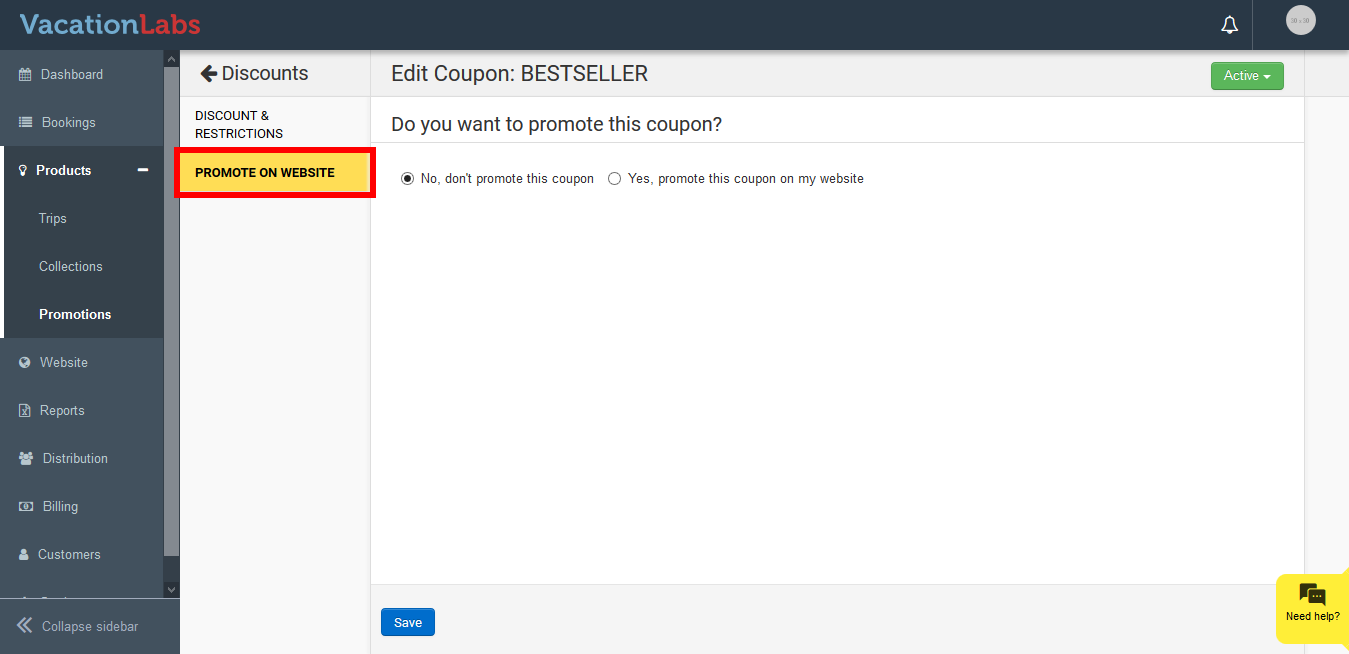The height and width of the screenshot is (654, 1349).
Task: Click the Dashboard calendar icon
Action: point(25,75)
